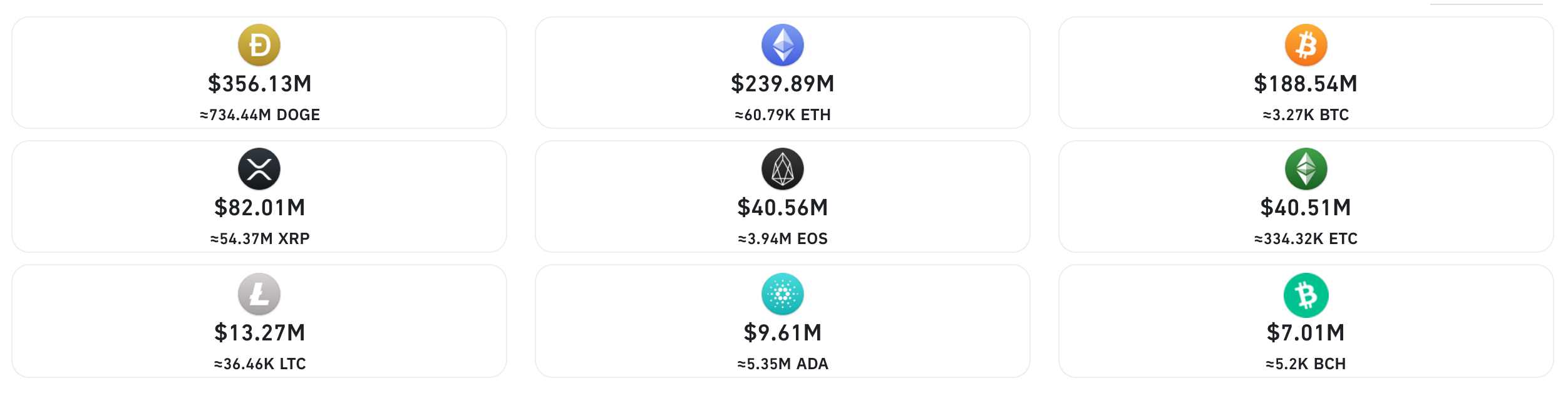Click the green Ethereum Classic icon
The image size is (1568, 398).
point(1306,169)
